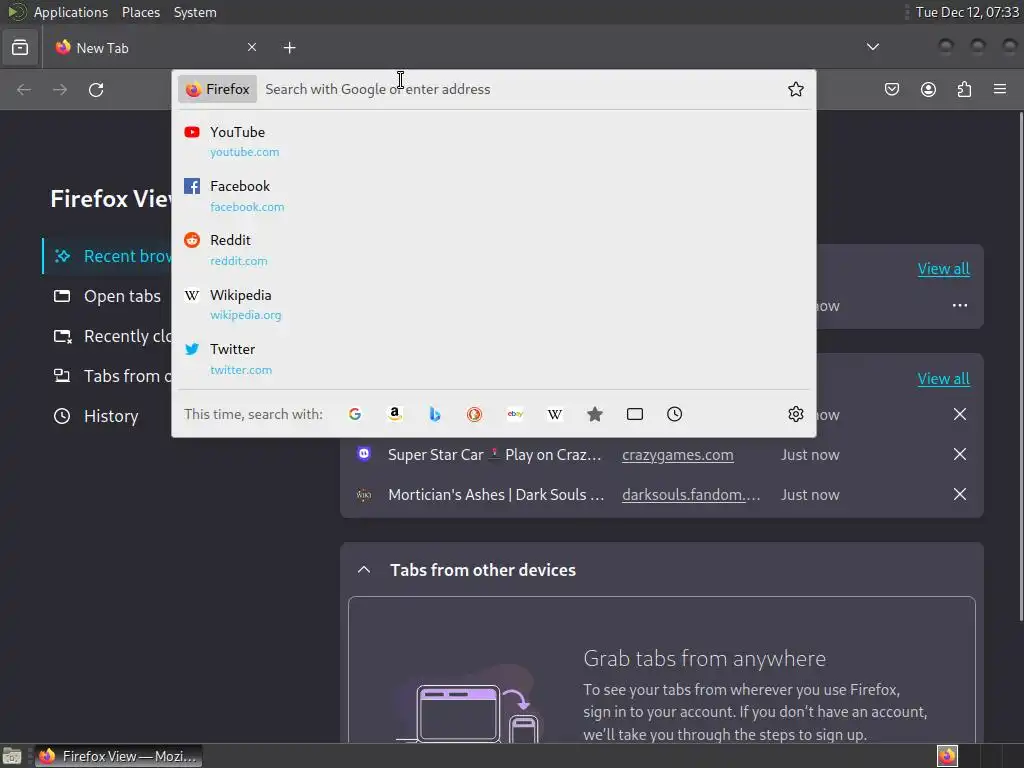Image resolution: width=1024 pixels, height=768 pixels.
Task: Select the Facebook suggestion
Action: [x=494, y=195]
